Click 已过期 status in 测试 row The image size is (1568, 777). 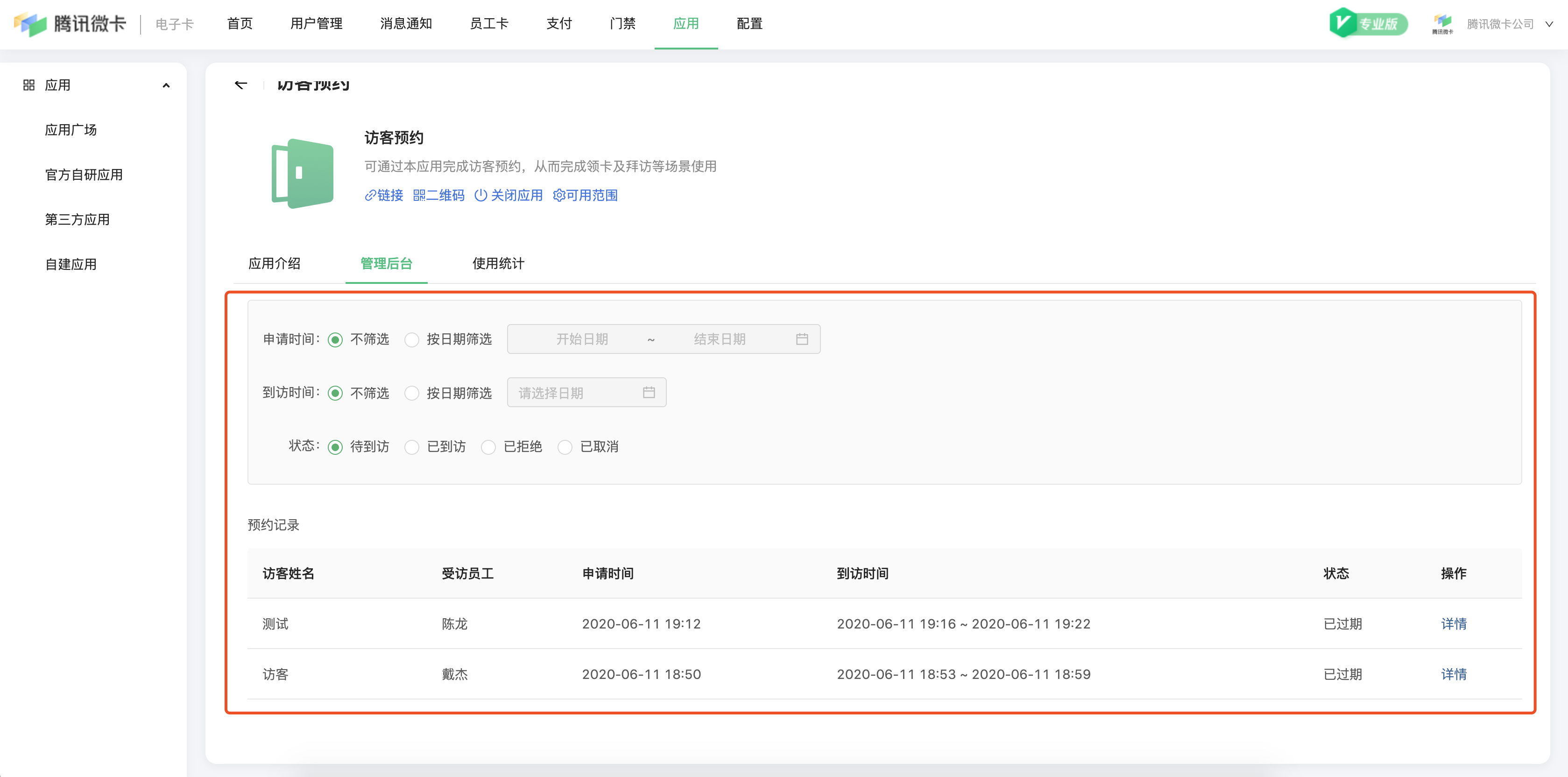1343,623
